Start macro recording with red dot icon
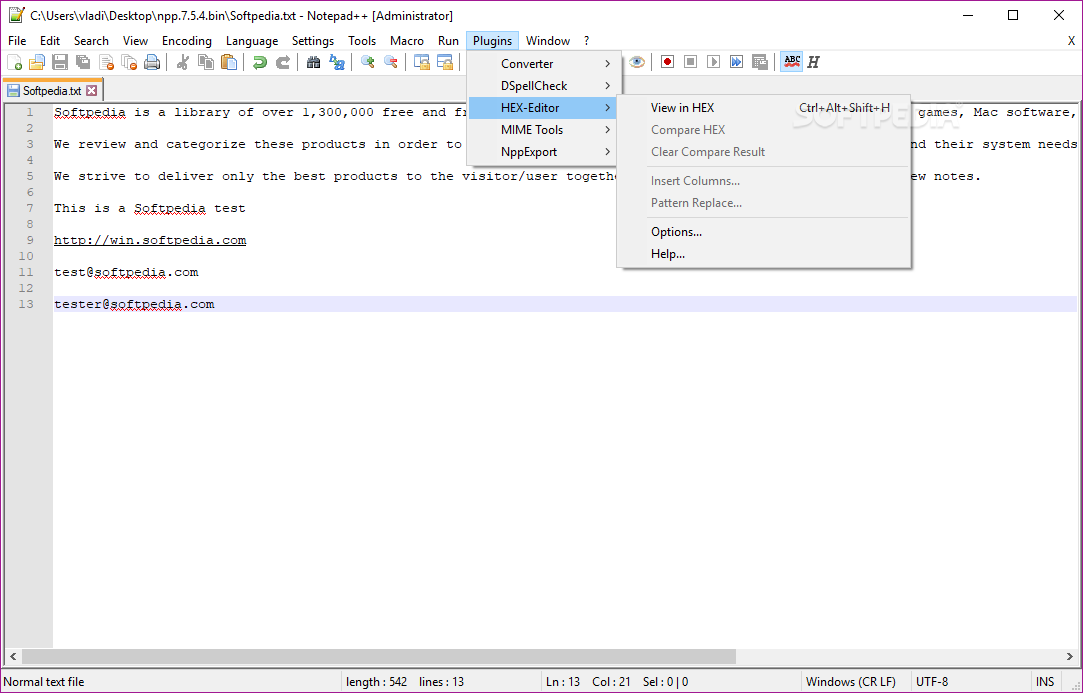 point(667,62)
